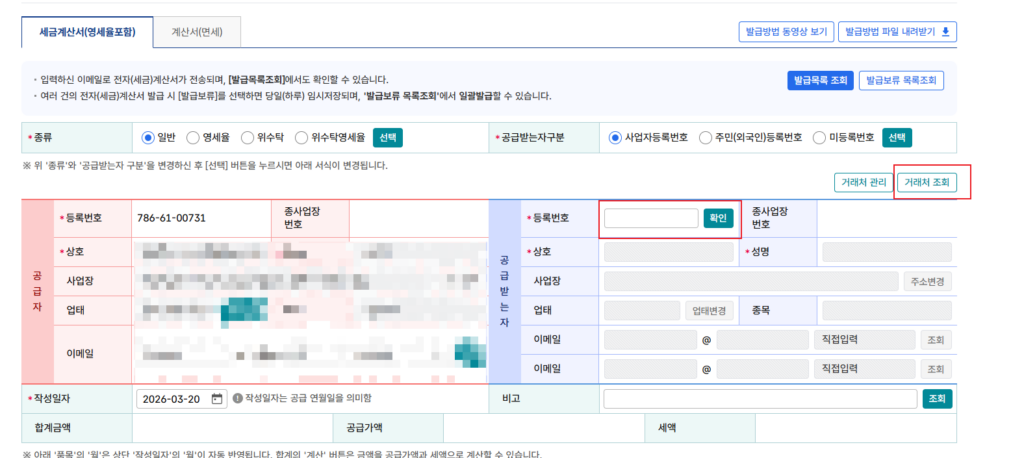
Task: Click the 성명 input field
Action: pos(887,252)
